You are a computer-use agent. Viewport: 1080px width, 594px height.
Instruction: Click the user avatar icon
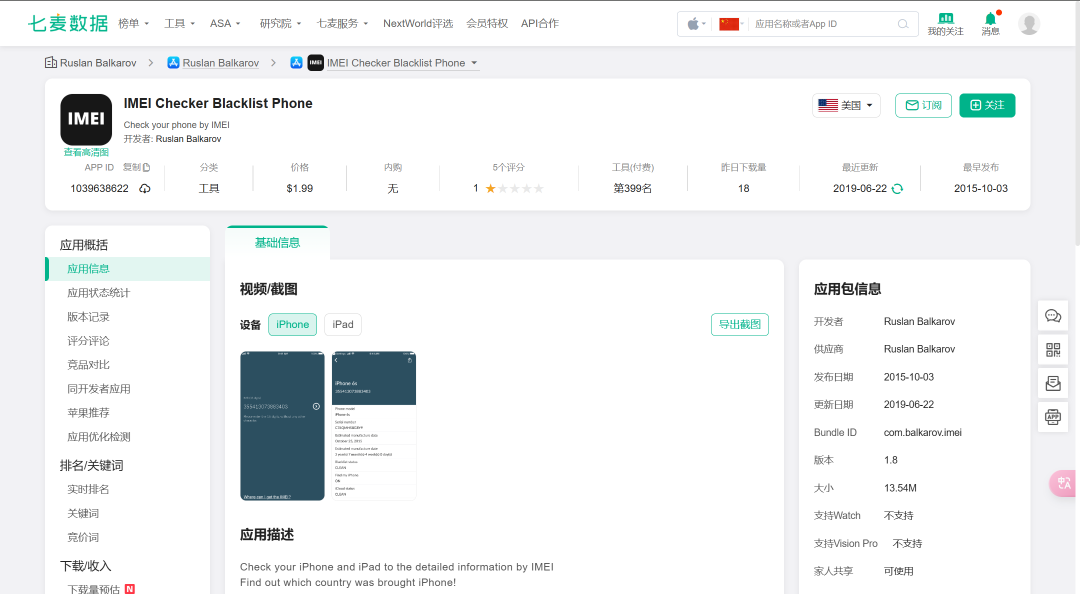coord(1029,24)
